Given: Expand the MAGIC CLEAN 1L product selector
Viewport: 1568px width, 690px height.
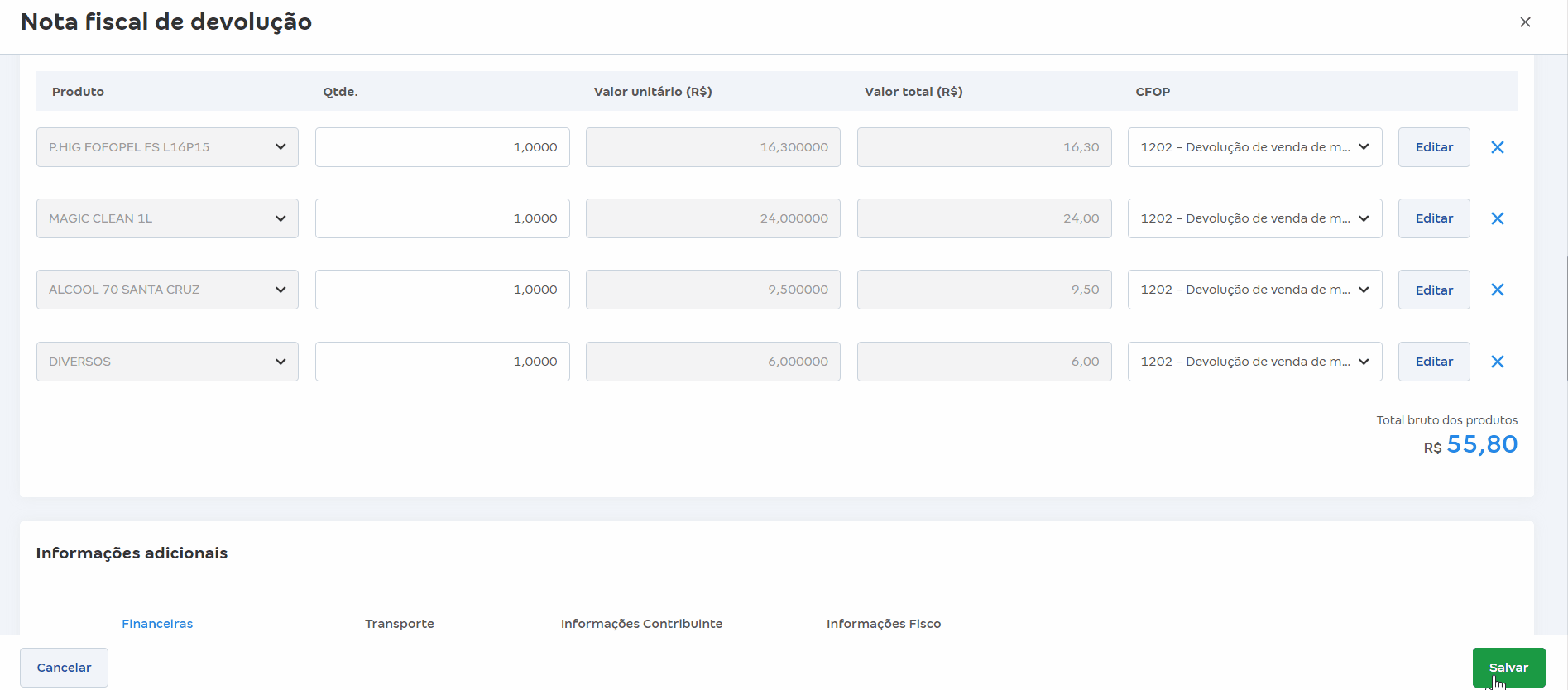Looking at the screenshot, I should pos(167,218).
